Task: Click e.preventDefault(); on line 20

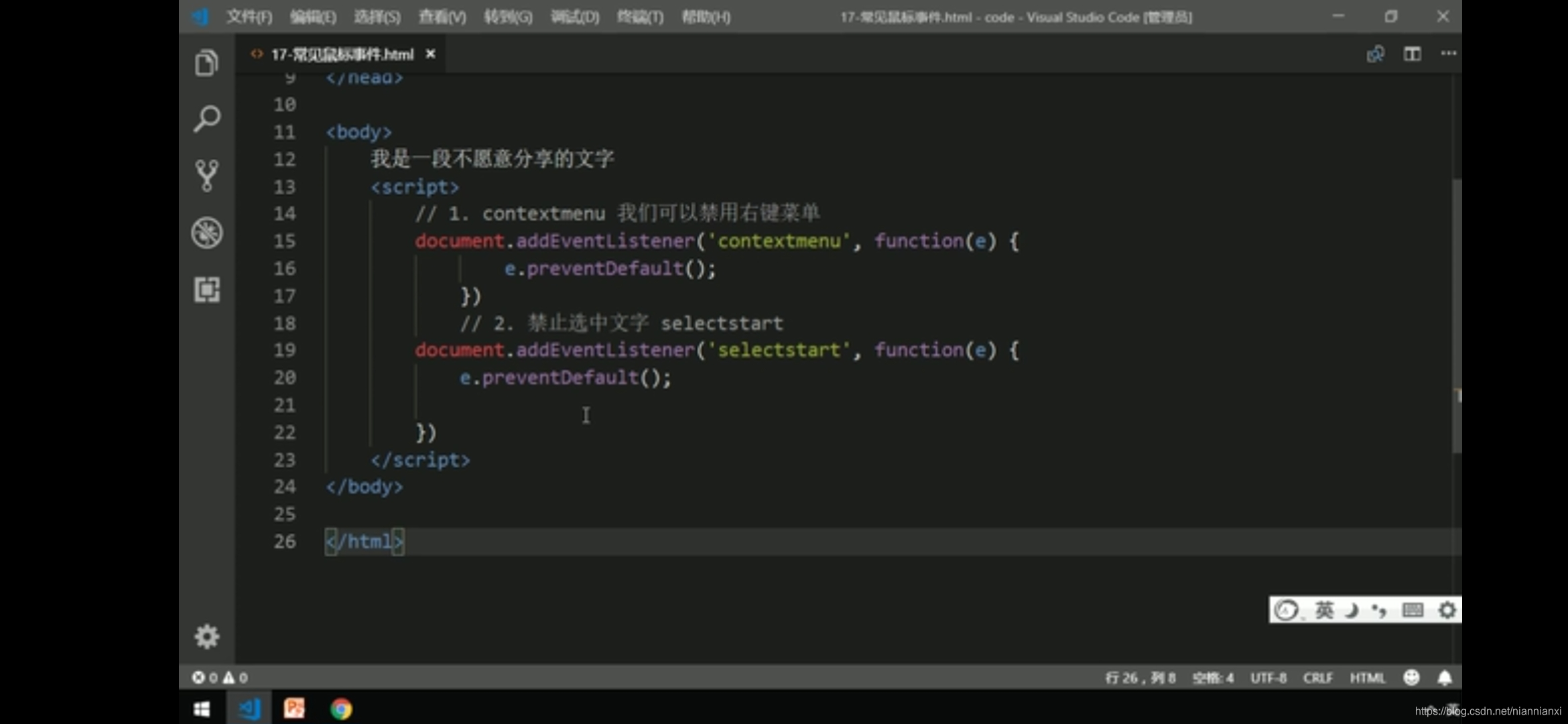Action: point(565,378)
